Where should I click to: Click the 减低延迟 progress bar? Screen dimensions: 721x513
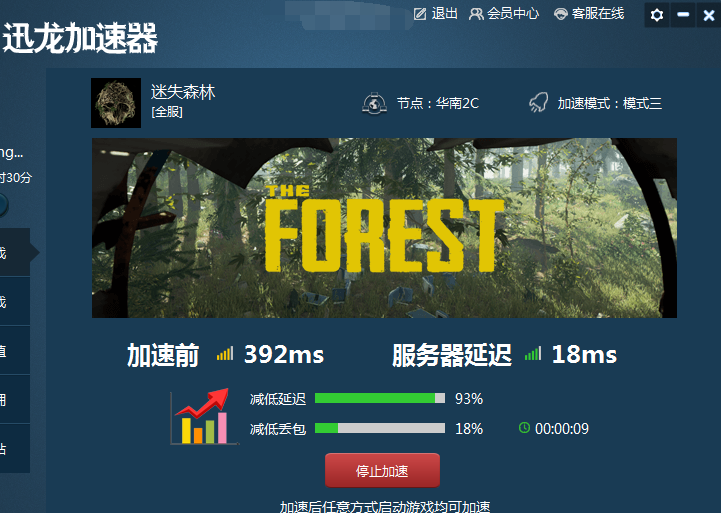pyautogui.click(x=380, y=398)
